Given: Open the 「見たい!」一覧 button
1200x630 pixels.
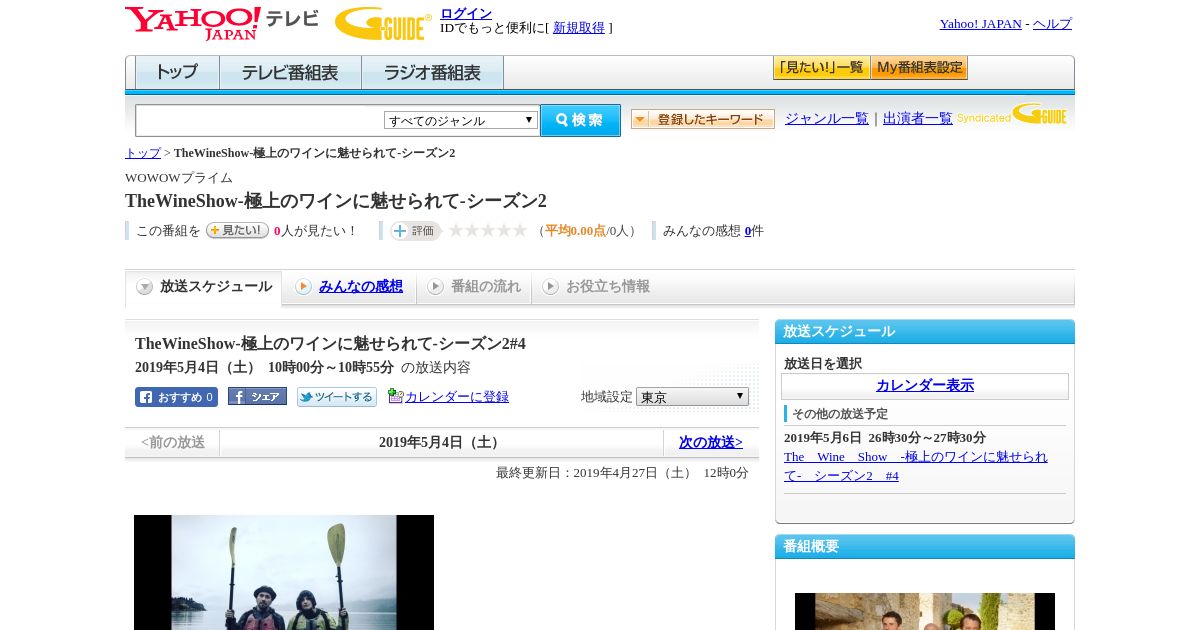Looking at the screenshot, I should [x=821, y=68].
